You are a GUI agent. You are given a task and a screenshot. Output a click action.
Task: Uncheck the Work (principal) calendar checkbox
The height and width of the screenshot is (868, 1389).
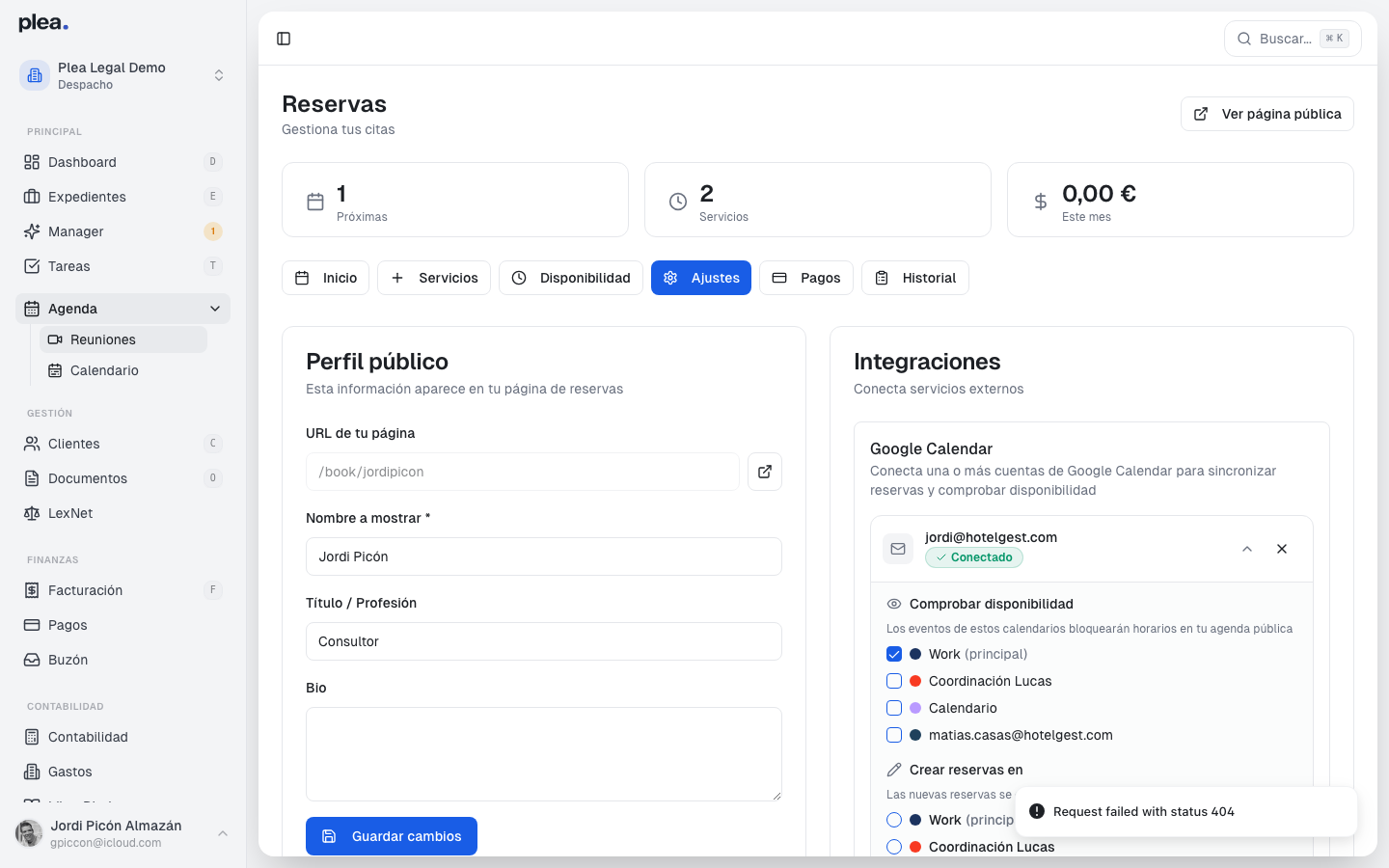click(894, 654)
